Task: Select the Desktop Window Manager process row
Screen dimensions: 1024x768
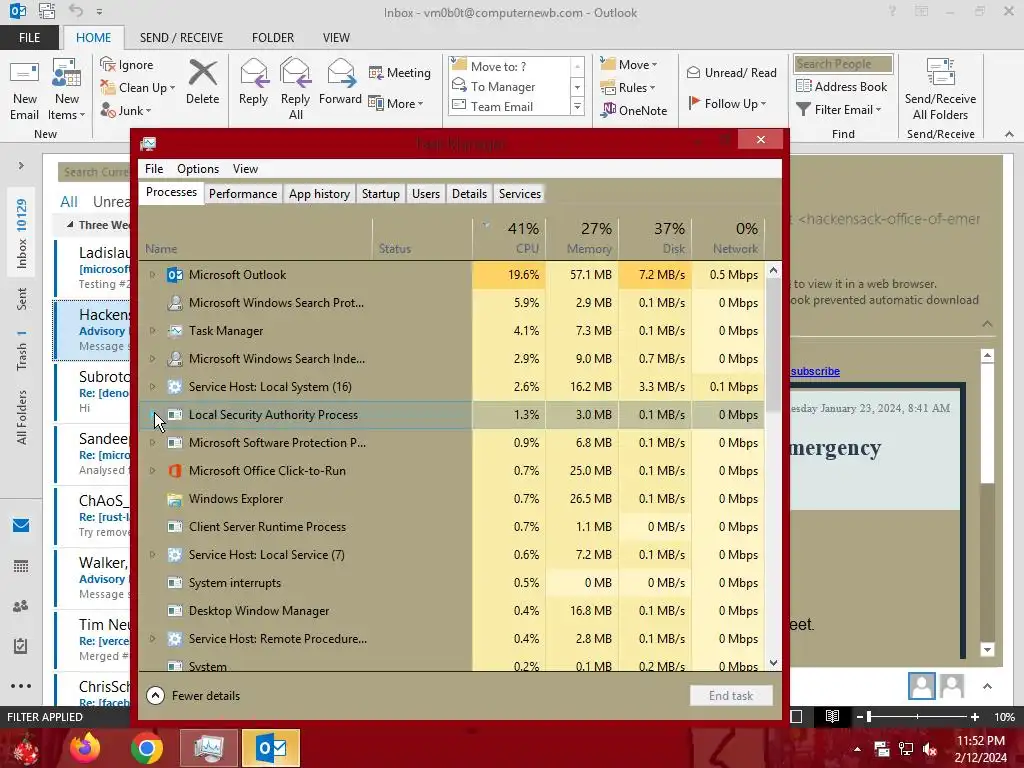Action: click(x=452, y=611)
